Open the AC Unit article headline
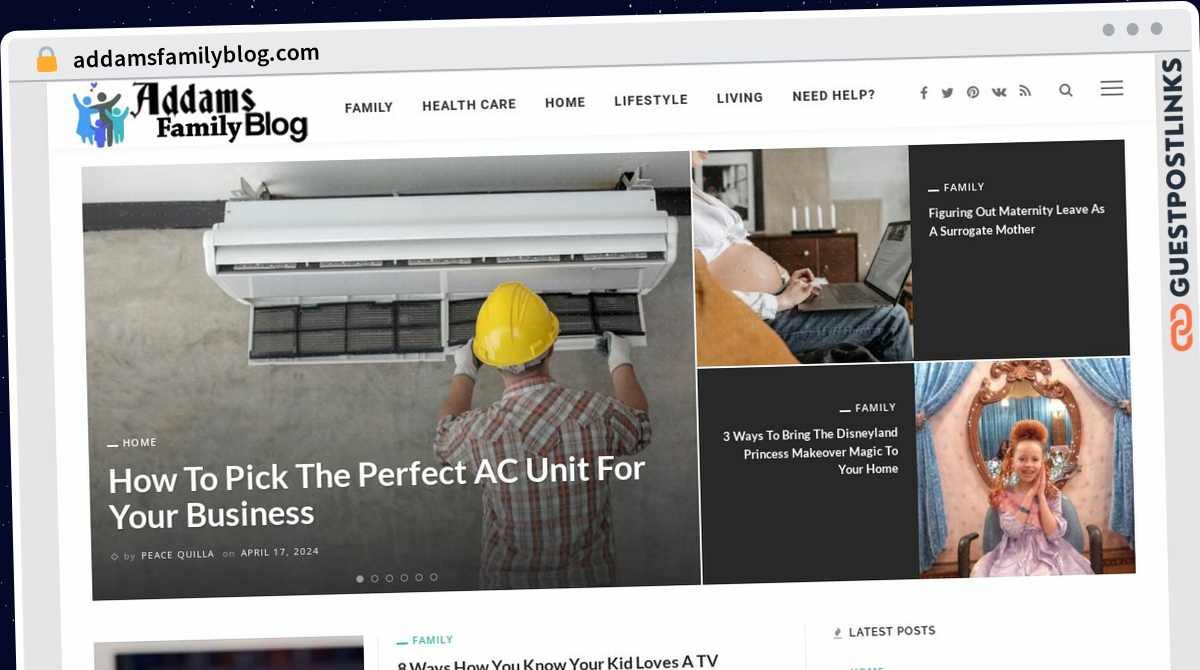1200x670 pixels. click(x=377, y=492)
